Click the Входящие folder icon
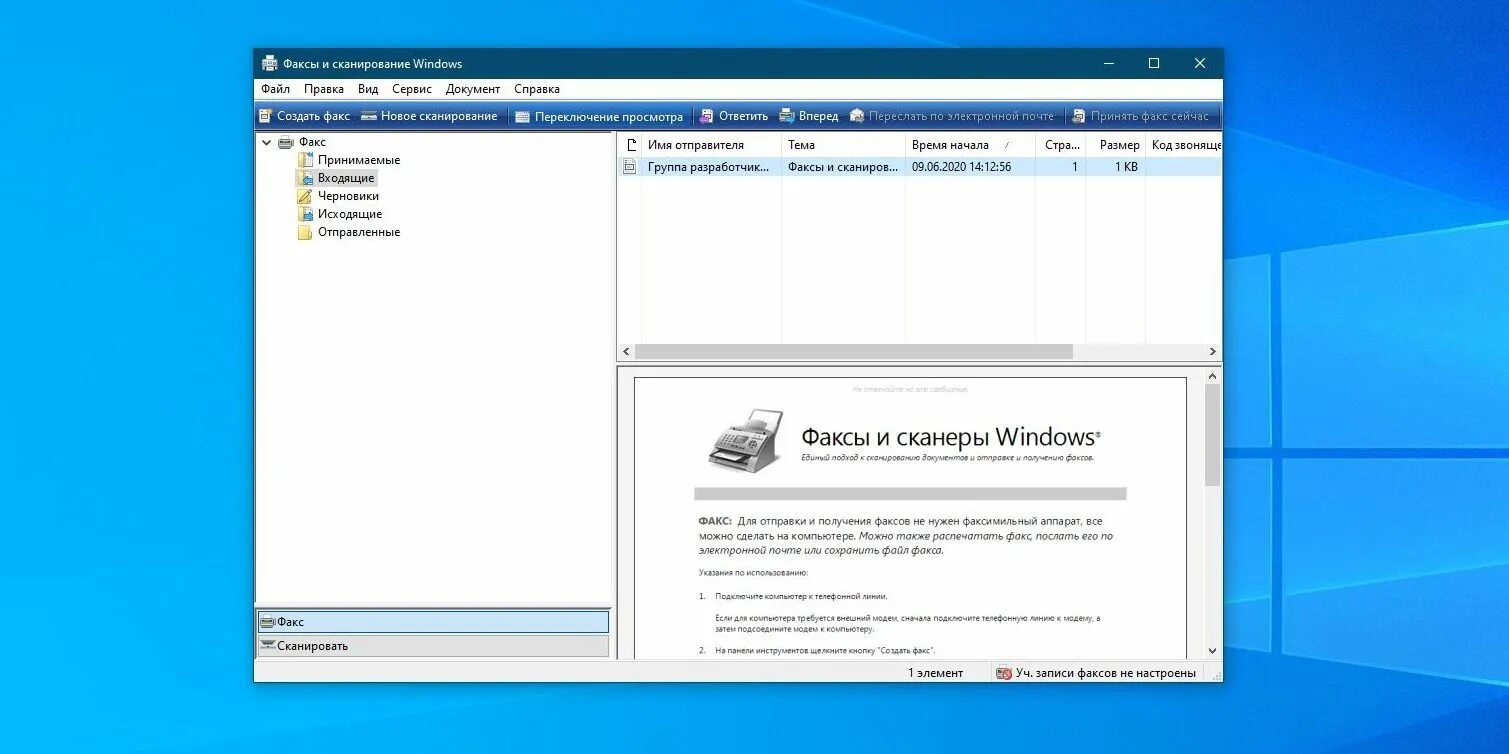The image size is (1509, 754). click(x=305, y=178)
